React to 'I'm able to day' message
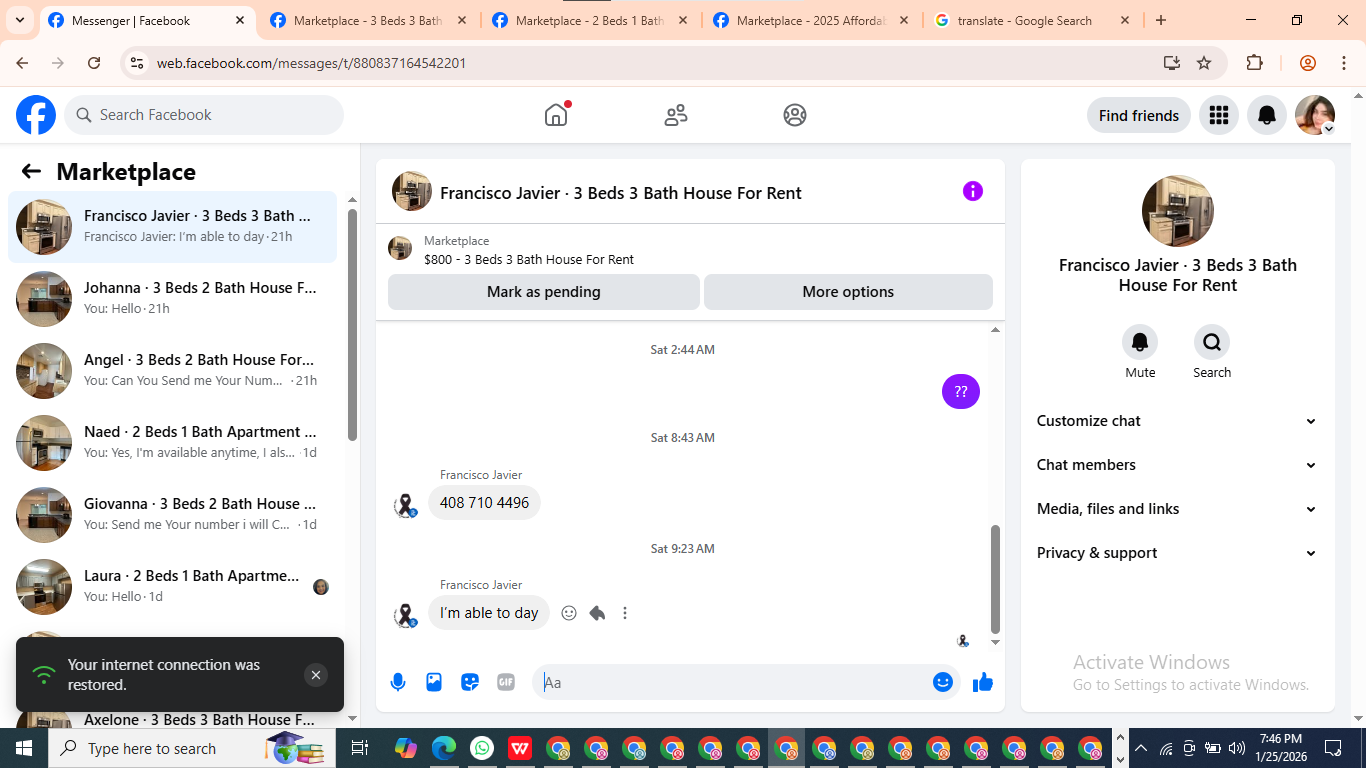1366x768 pixels. pos(569,613)
